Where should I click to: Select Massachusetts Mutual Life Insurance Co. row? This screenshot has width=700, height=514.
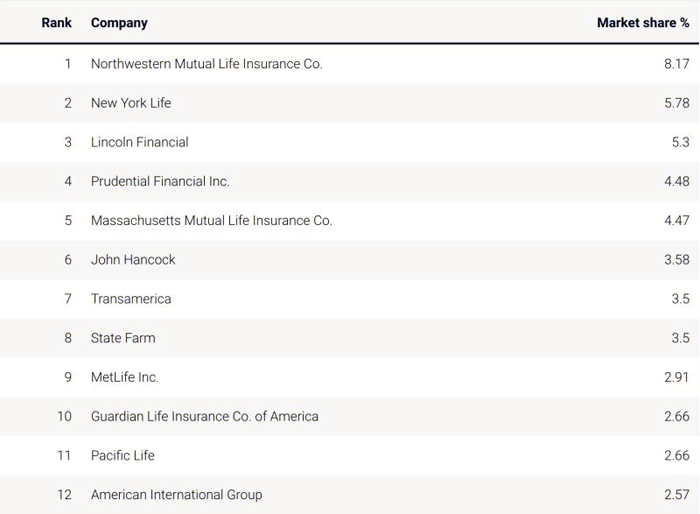click(211, 220)
